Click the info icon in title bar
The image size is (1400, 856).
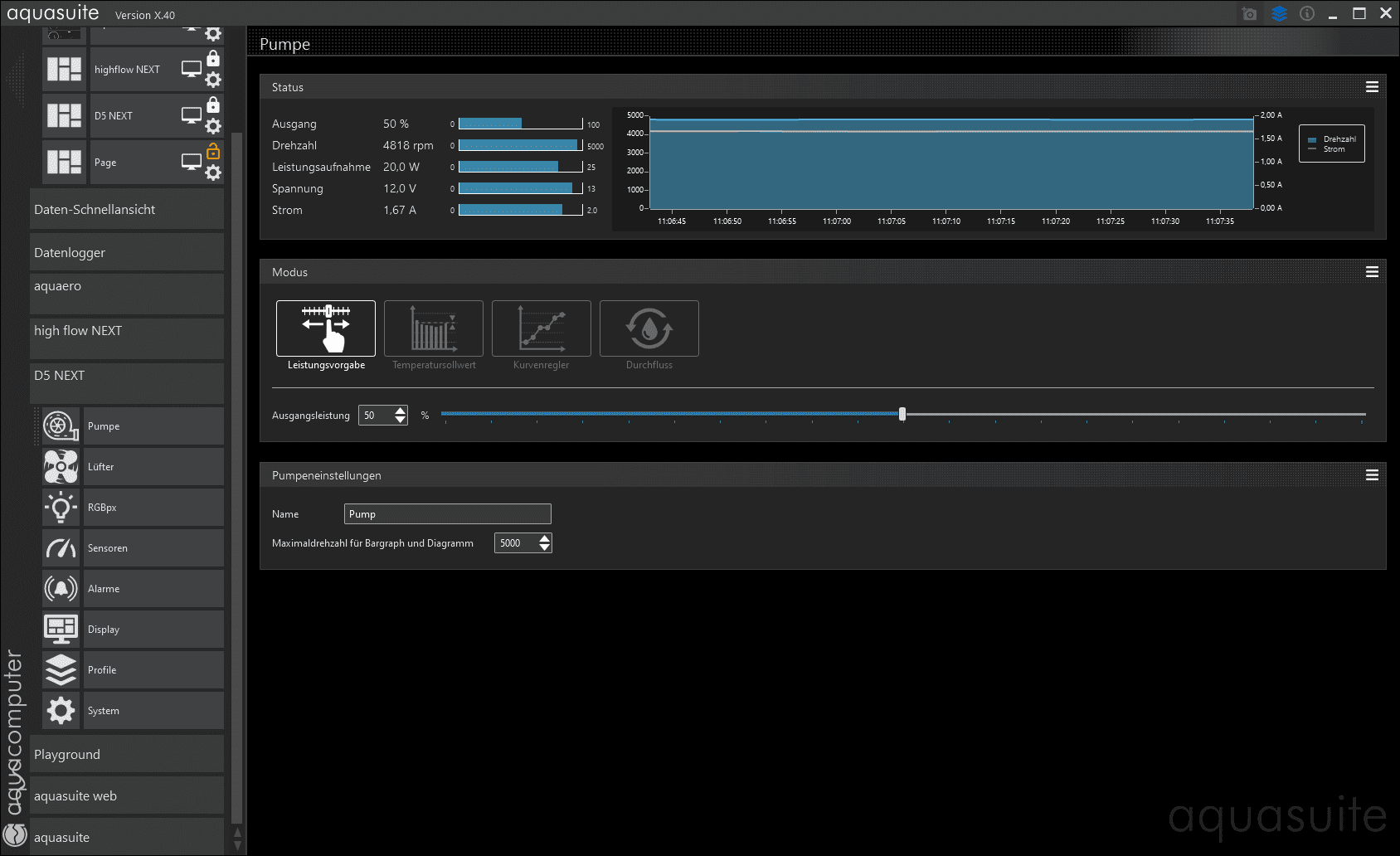(x=1307, y=14)
